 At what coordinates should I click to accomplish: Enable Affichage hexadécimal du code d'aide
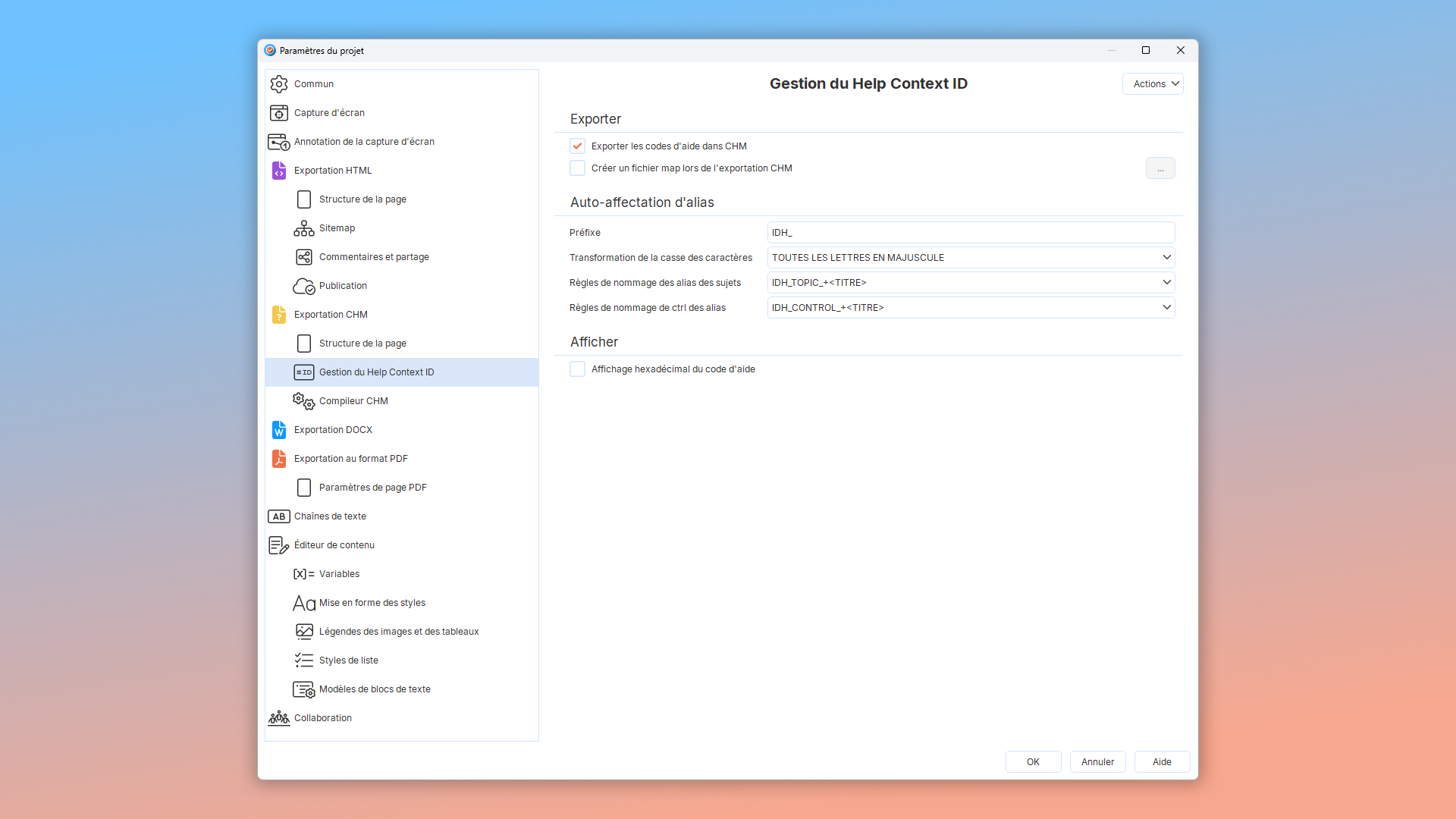(x=577, y=369)
